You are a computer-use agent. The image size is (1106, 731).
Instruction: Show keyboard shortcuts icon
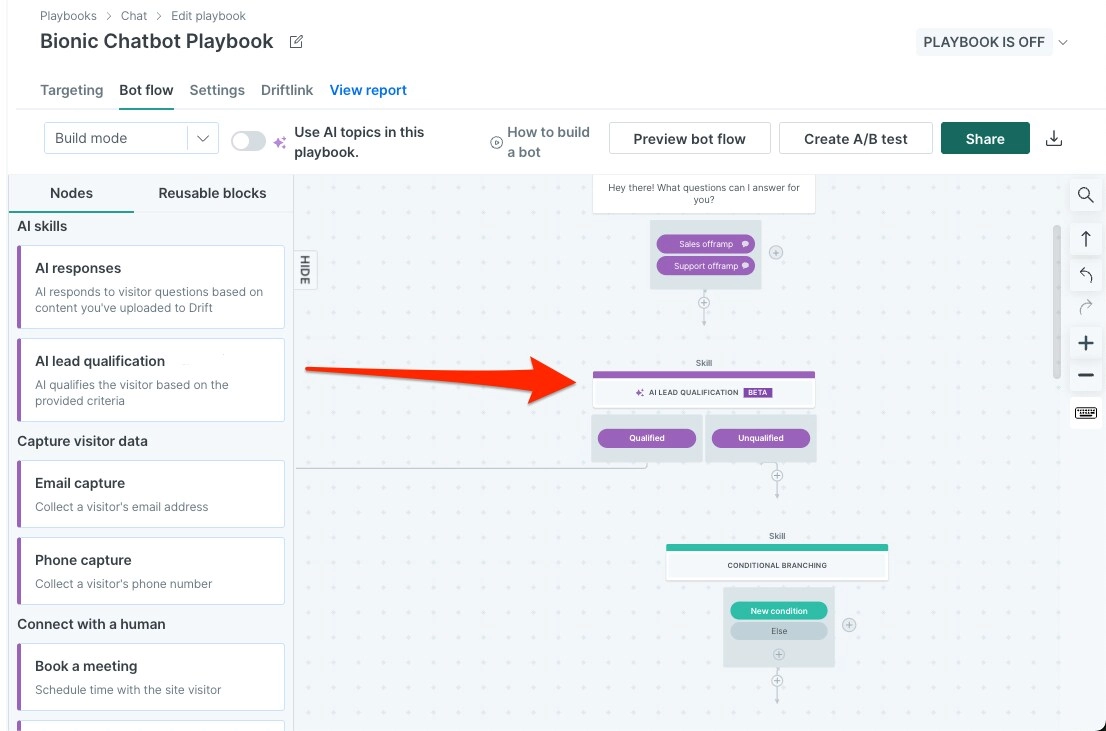(1086, 413)
